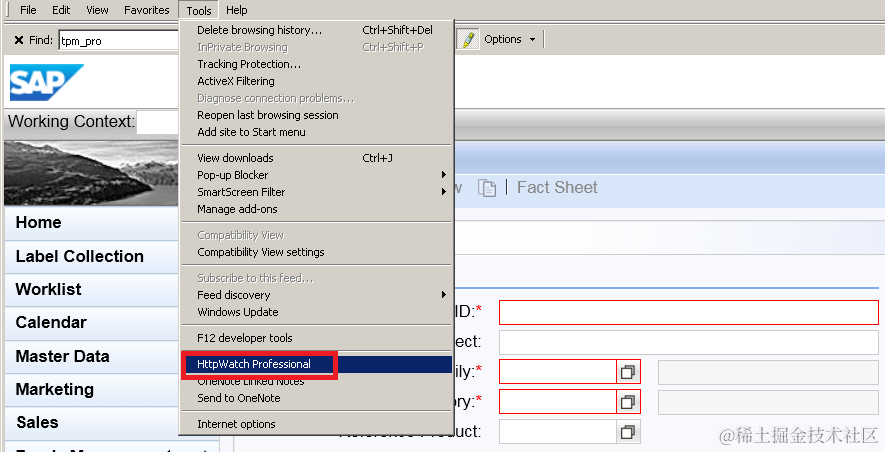Click the third required input field
885x452 pixels.
(558, 372)
